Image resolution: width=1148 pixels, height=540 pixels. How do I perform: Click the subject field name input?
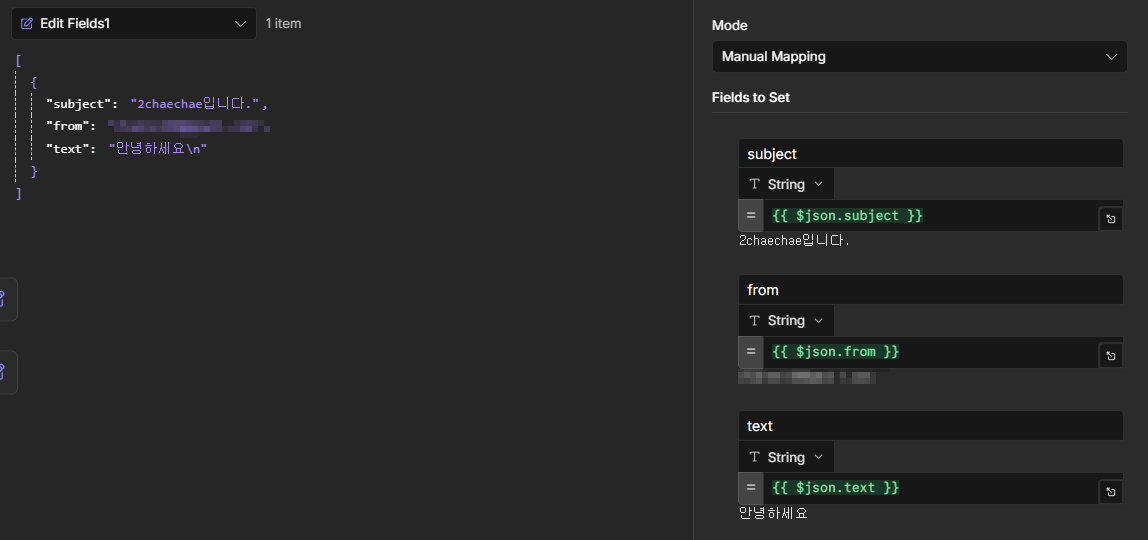point(931,154)
